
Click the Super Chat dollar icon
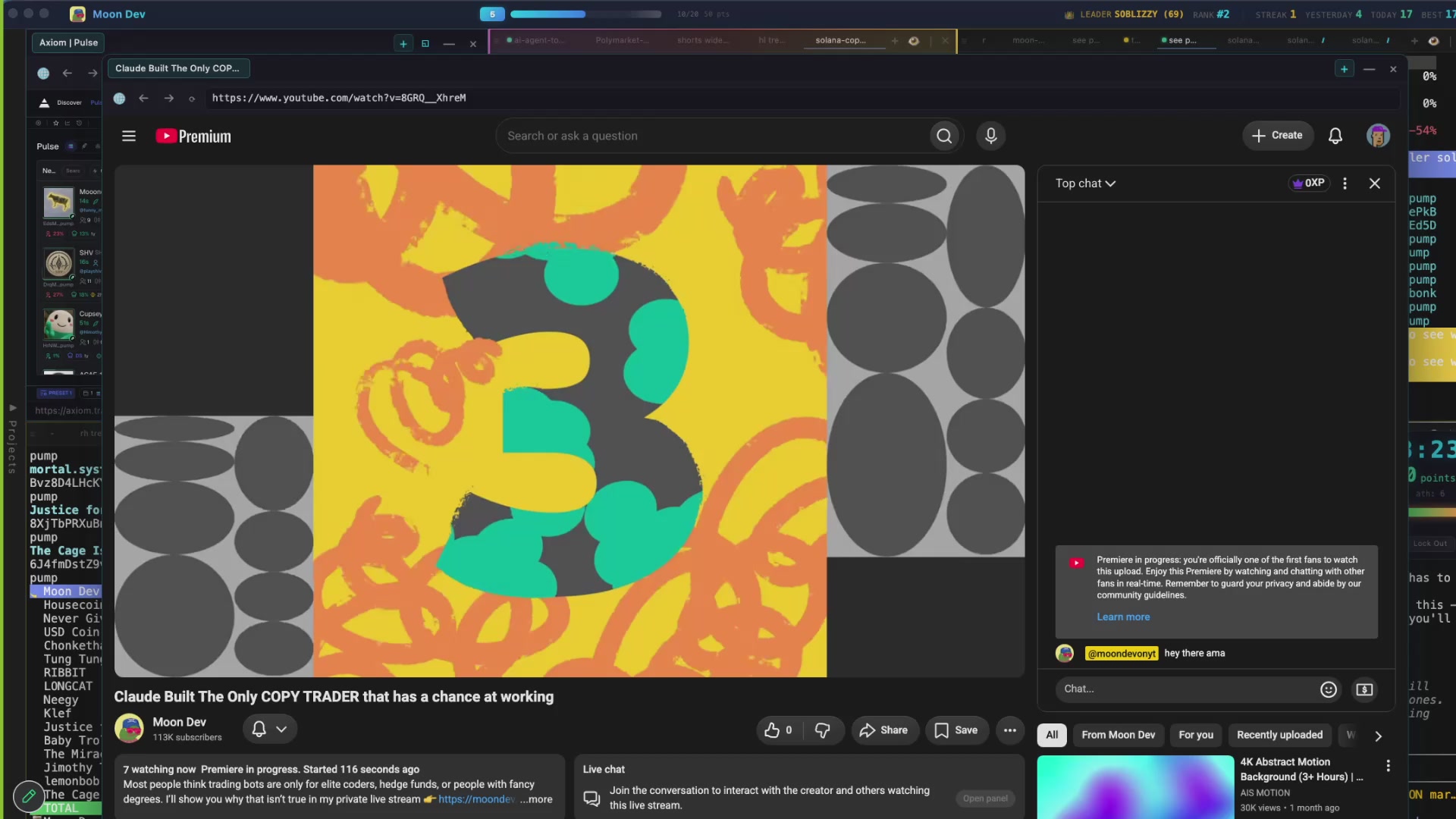1364,689
